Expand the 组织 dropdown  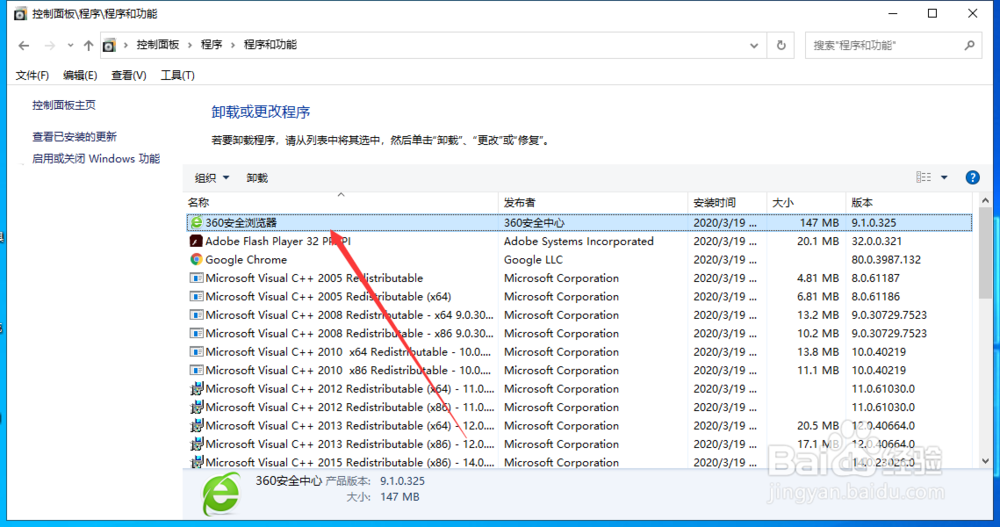(212, 178)
